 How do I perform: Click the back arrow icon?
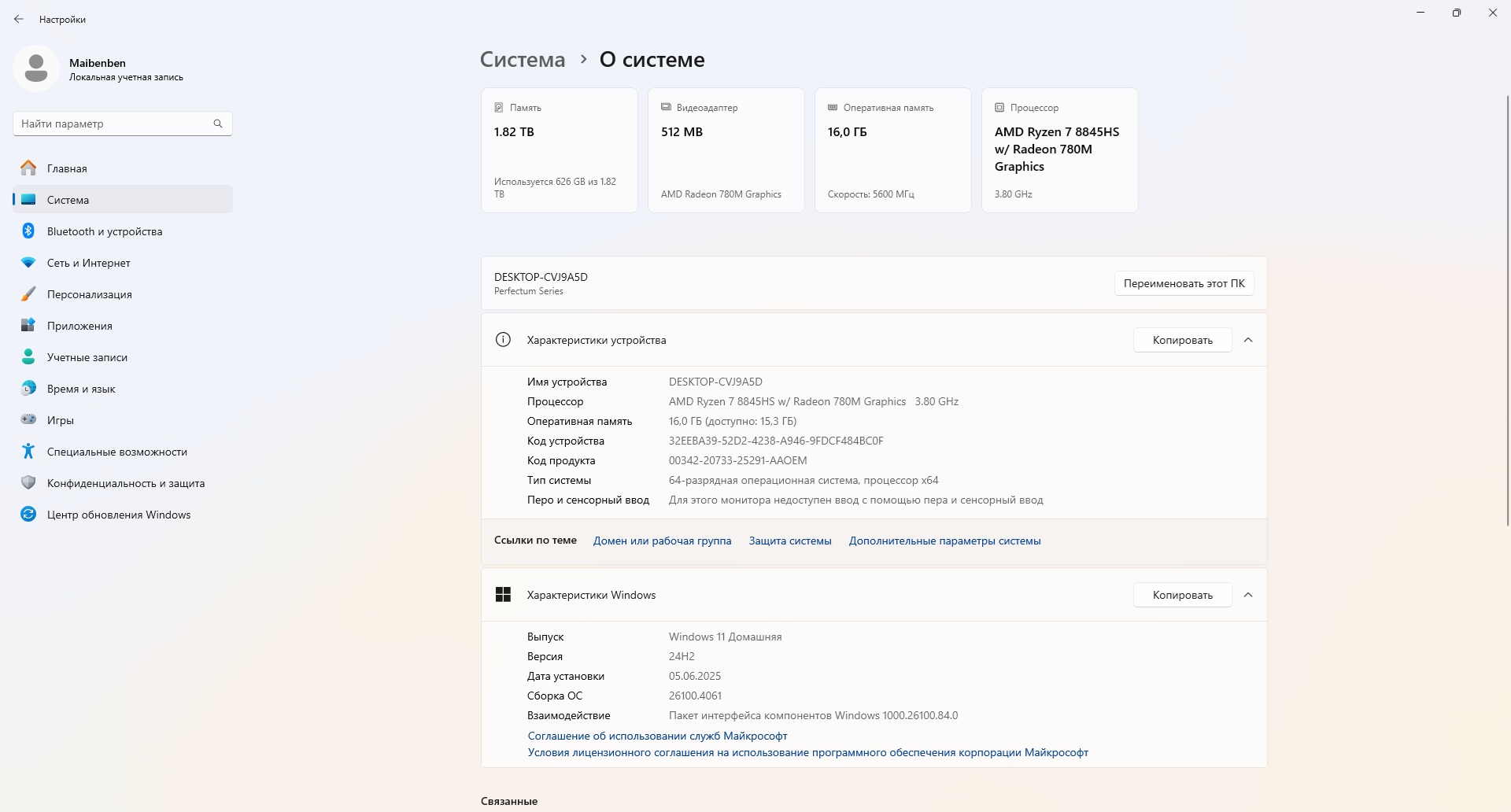click(19, 19)
